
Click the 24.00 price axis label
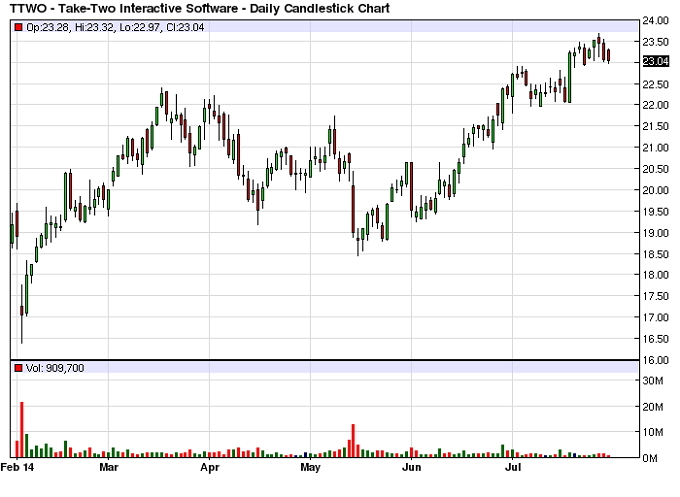pyautogui.click(x=655, y=20)
